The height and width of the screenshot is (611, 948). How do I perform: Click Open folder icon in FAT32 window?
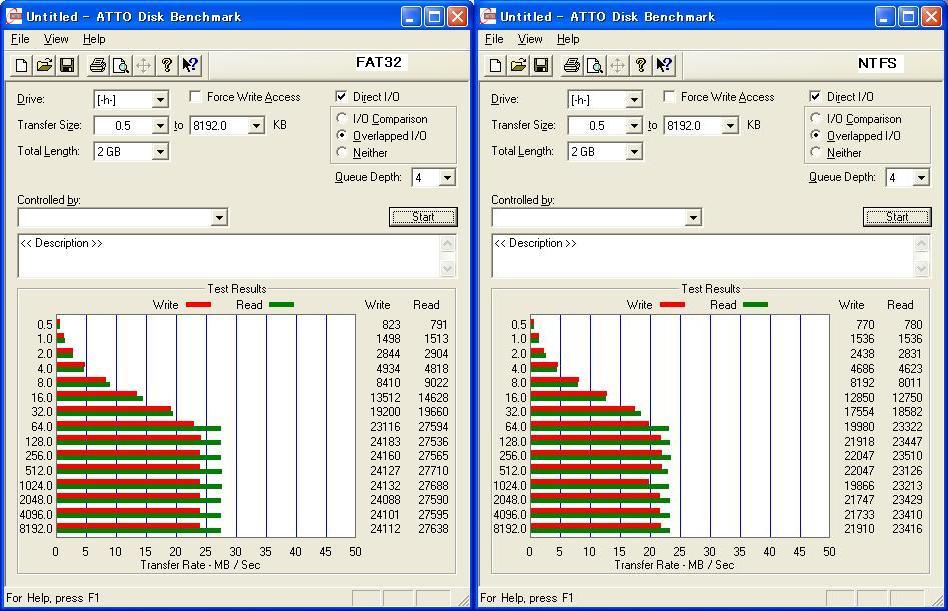pos(44,66)
